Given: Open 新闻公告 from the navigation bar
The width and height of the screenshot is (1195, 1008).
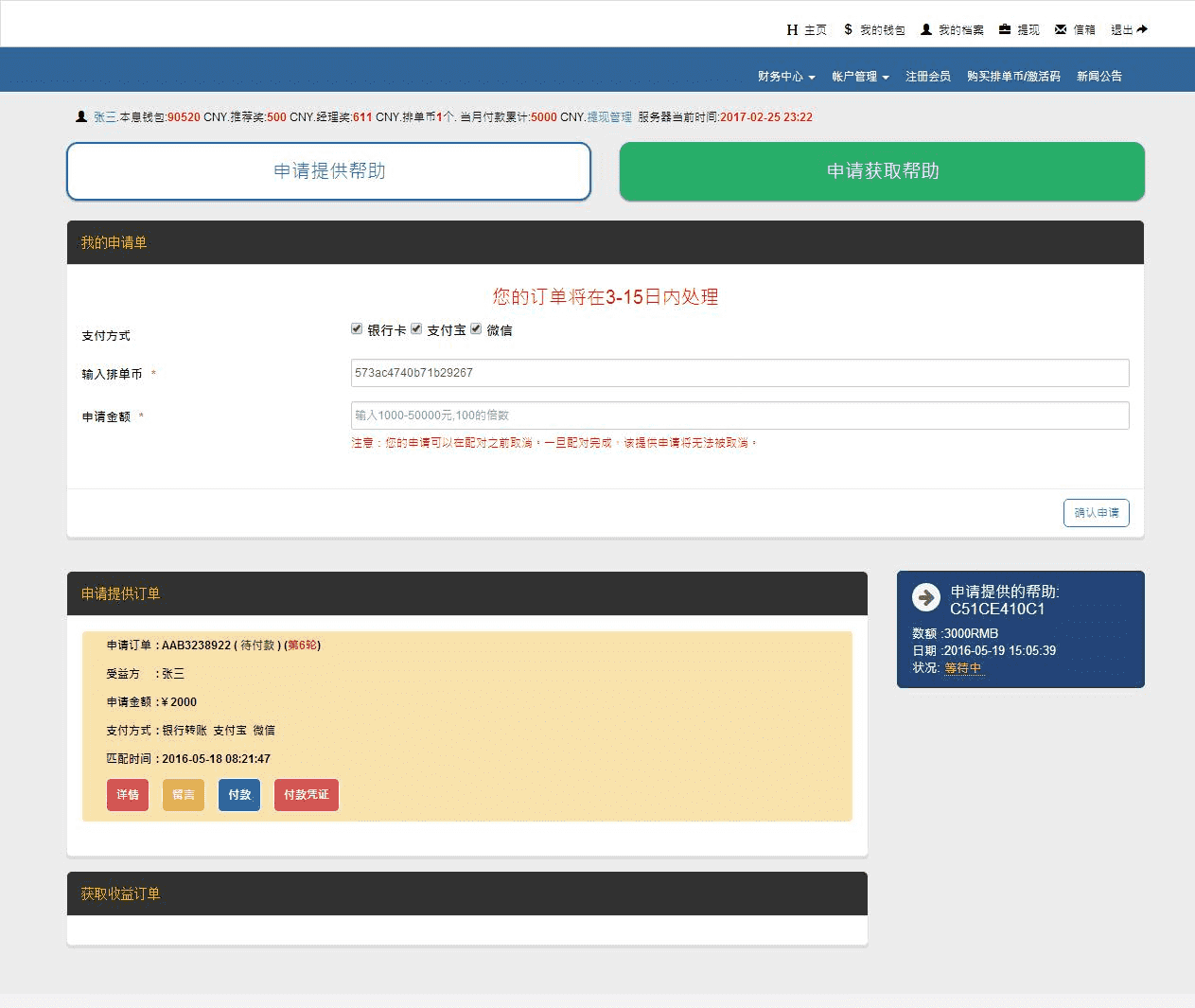Looking at the screenshot, I should 1098,76.
